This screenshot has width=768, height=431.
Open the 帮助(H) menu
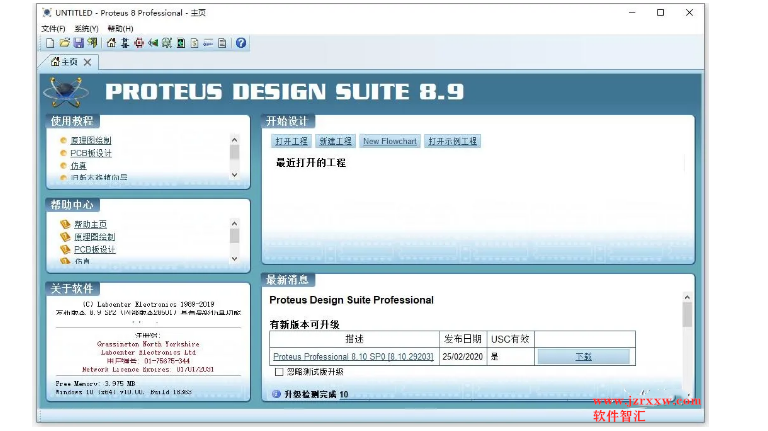(x=120, y=28)
